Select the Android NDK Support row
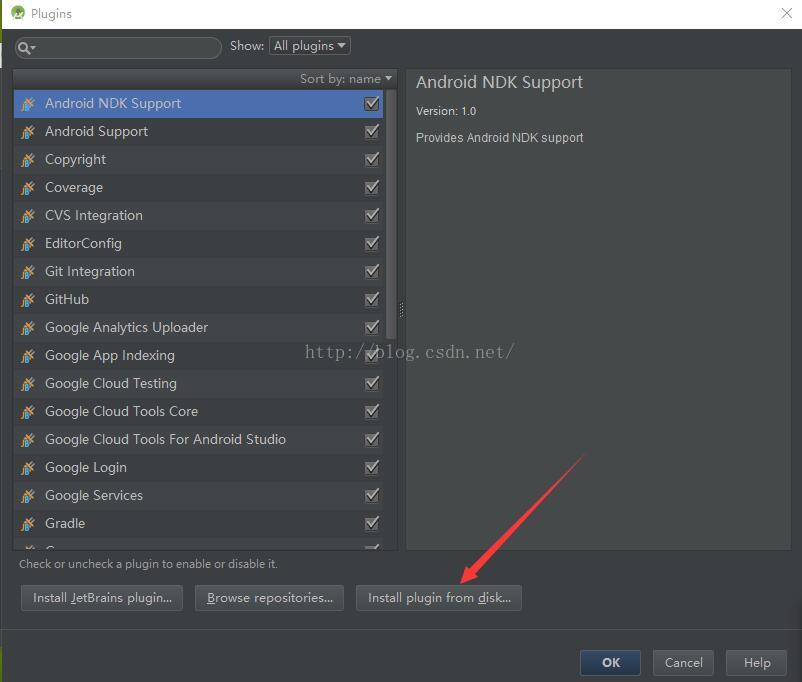This screenshot has width=802, height=682. coord(198,104)
